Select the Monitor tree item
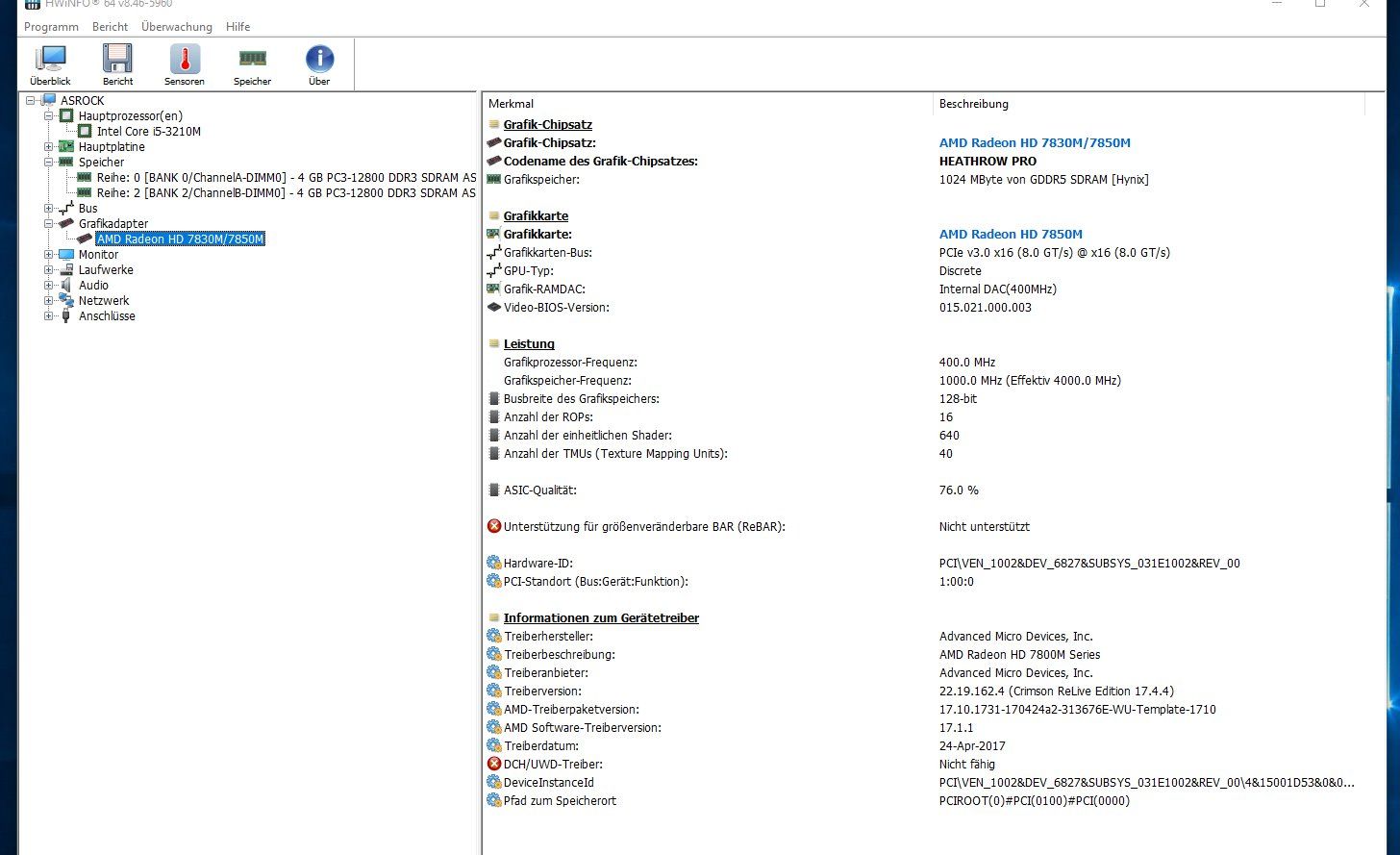The height and width of the screenshot is (855, 1400). [98, 254]
